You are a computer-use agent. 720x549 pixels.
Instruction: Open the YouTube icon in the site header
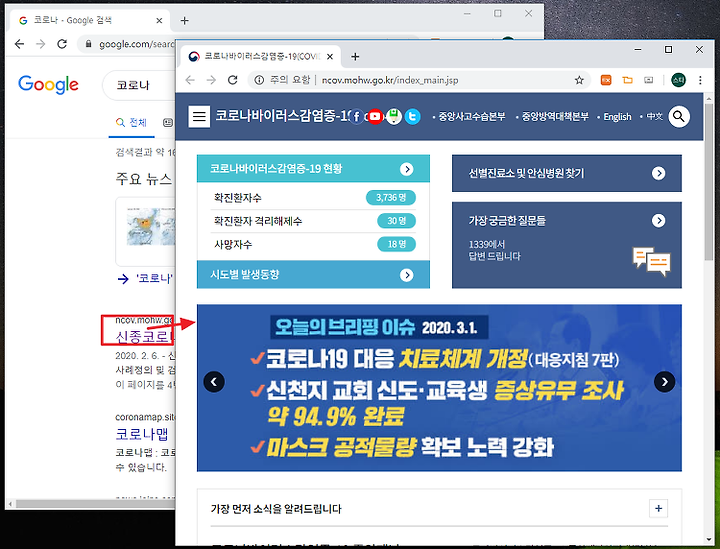[375, 117]
